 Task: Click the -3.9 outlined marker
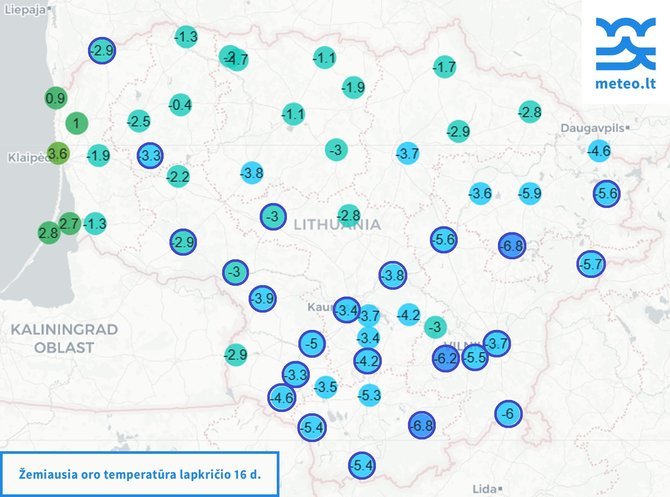click(262, 298)
